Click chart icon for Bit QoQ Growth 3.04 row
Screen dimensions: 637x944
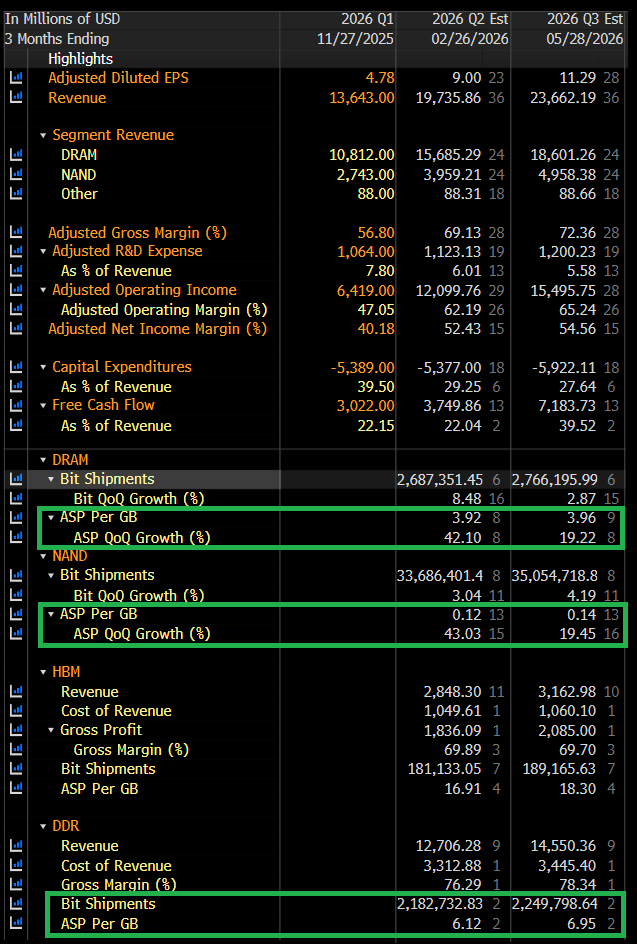[x=16, y=594]
